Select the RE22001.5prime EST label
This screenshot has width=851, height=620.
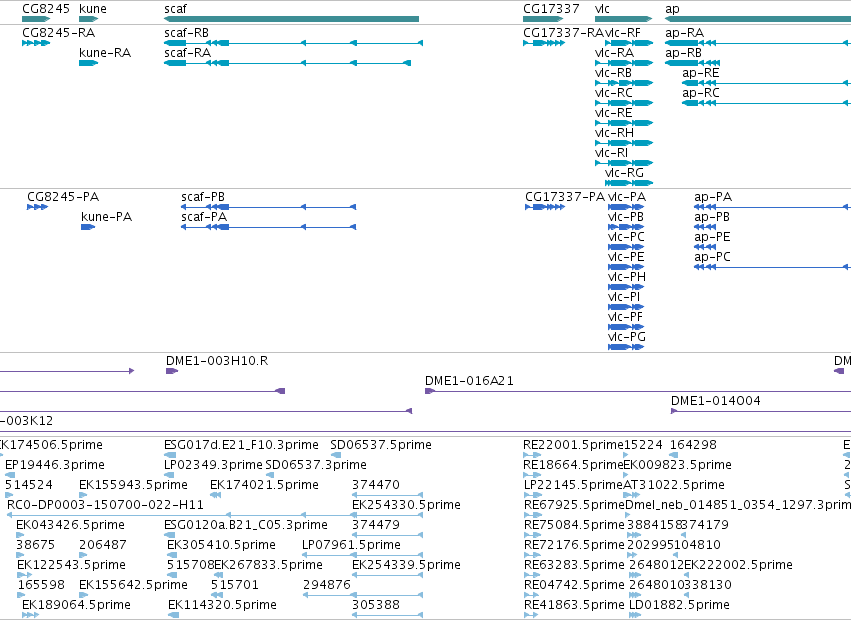(573, 445)
